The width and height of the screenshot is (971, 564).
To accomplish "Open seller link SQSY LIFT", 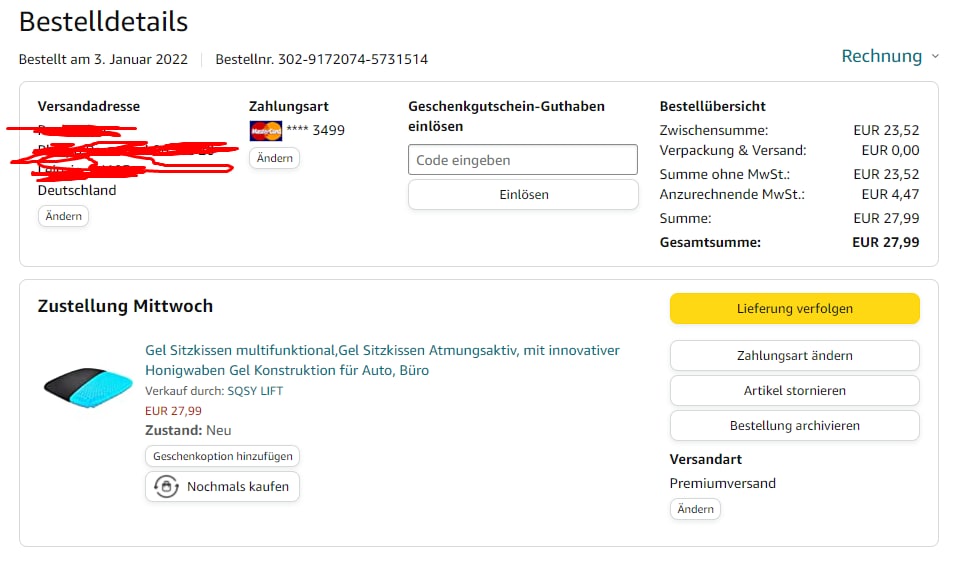I will click(255, 391).
